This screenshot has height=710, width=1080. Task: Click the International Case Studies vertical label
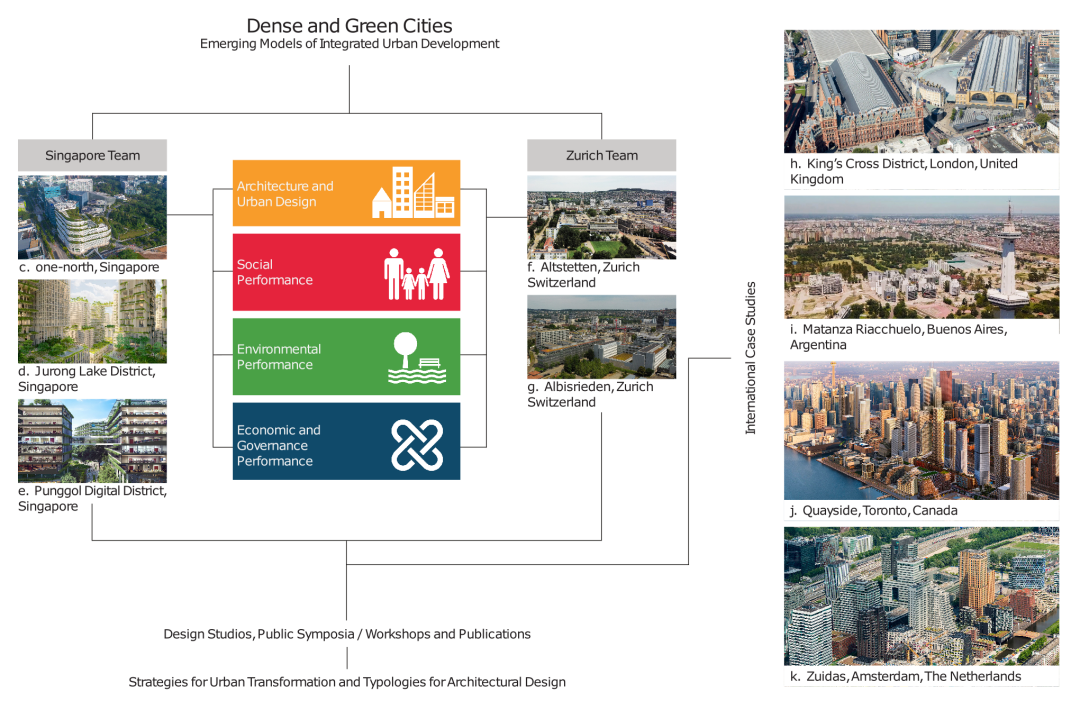[751, 358]
